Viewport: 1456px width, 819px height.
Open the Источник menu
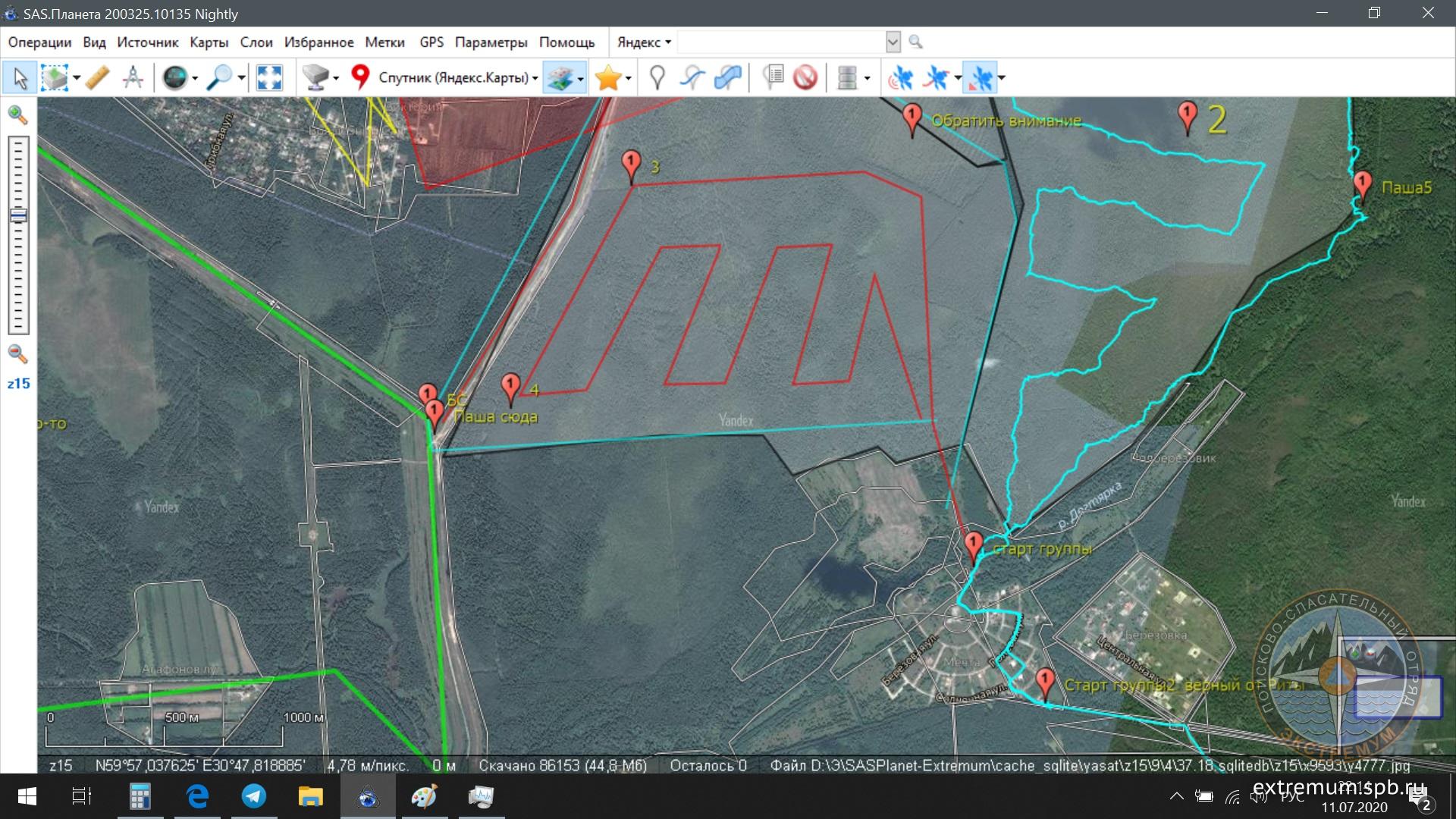click(148, 42)
